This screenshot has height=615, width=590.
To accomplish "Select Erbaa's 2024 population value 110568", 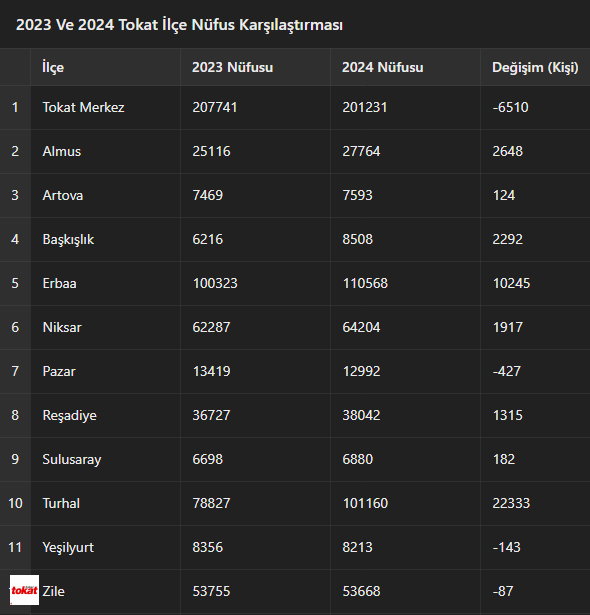I will [x=365, y=283].
